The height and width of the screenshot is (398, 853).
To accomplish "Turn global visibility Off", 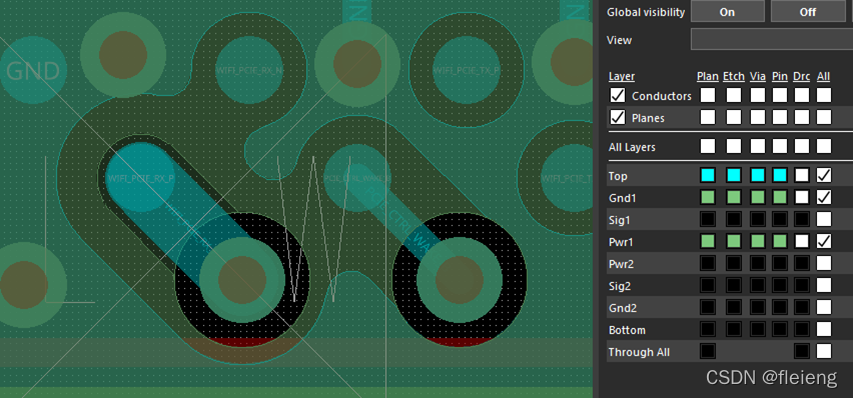I will (807, 12).
